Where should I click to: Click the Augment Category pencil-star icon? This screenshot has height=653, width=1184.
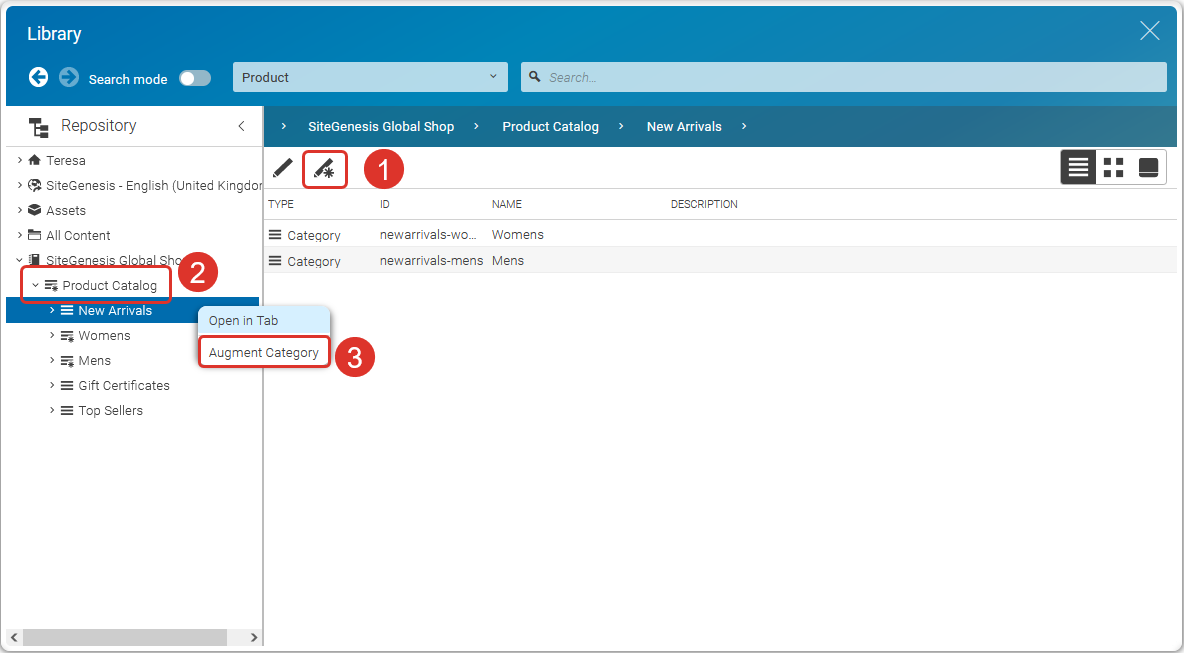324,168
